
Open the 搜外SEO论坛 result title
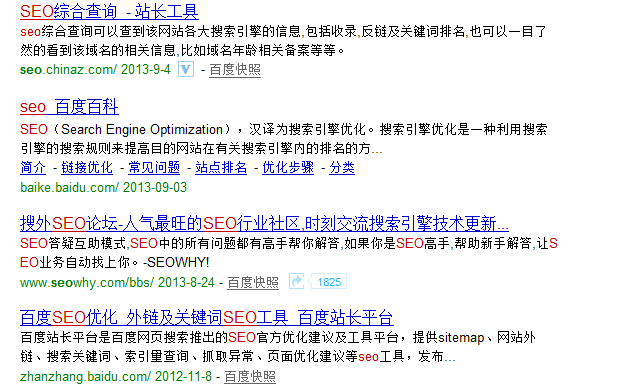click(264, 223)
